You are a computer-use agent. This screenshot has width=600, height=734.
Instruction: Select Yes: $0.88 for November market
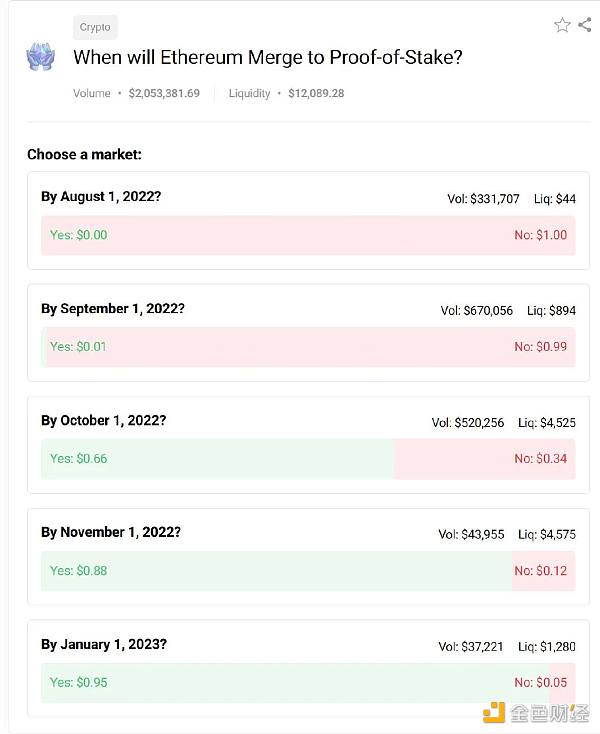tap(79, 571)
